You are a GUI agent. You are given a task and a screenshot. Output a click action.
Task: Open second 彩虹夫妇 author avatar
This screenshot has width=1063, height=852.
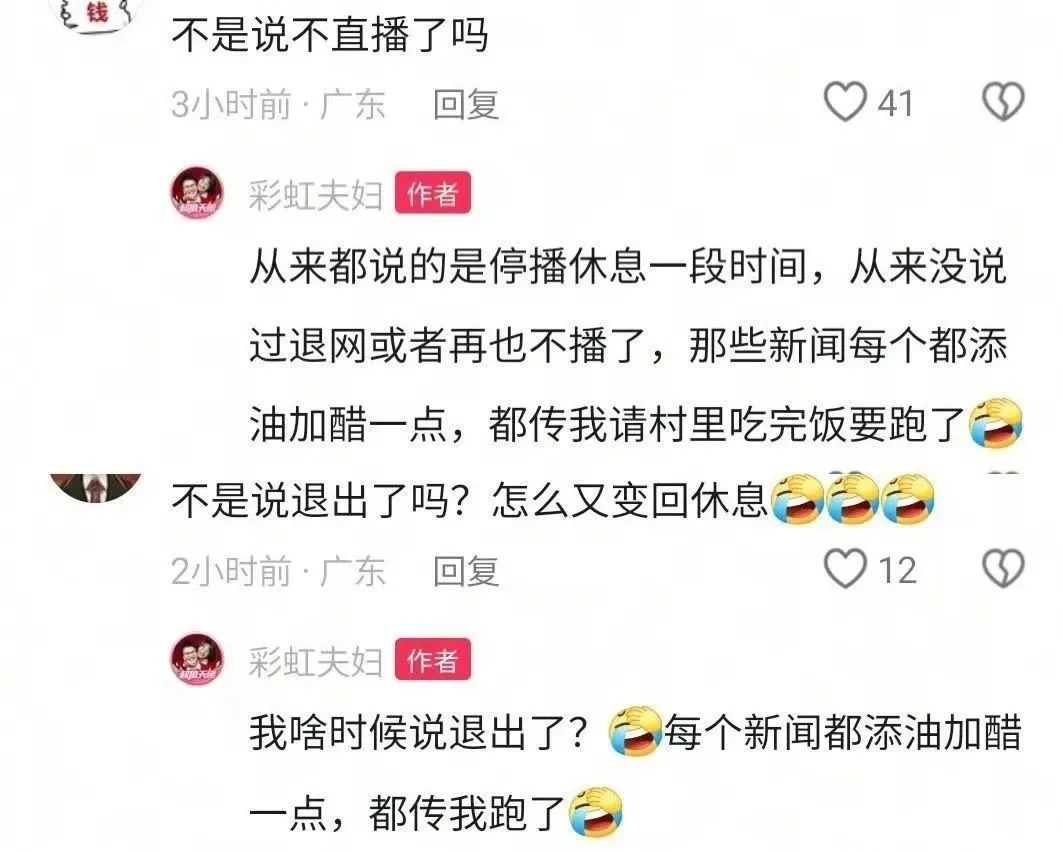click(x=197, y=660)
